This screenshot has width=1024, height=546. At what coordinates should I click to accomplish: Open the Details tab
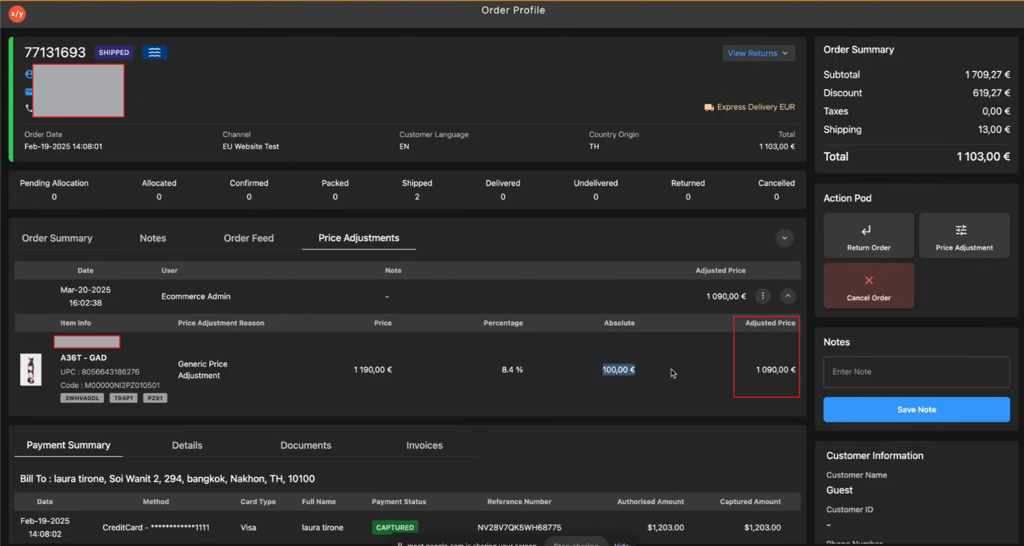(x=187, y=445)
